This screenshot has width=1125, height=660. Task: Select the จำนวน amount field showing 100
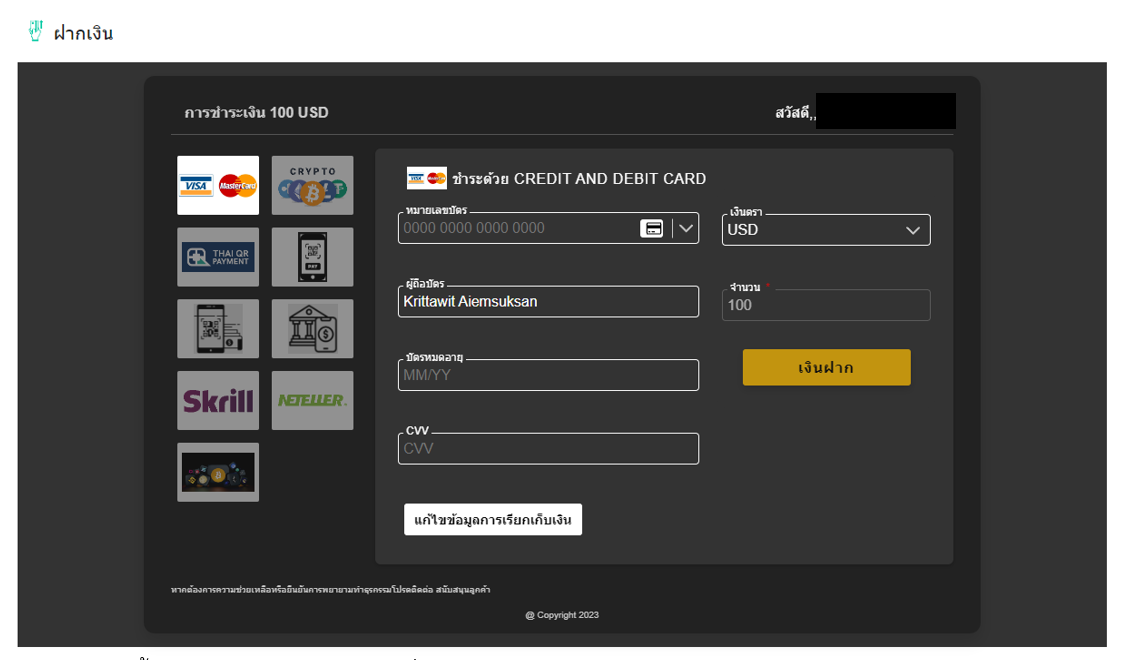tap(826, 305)
